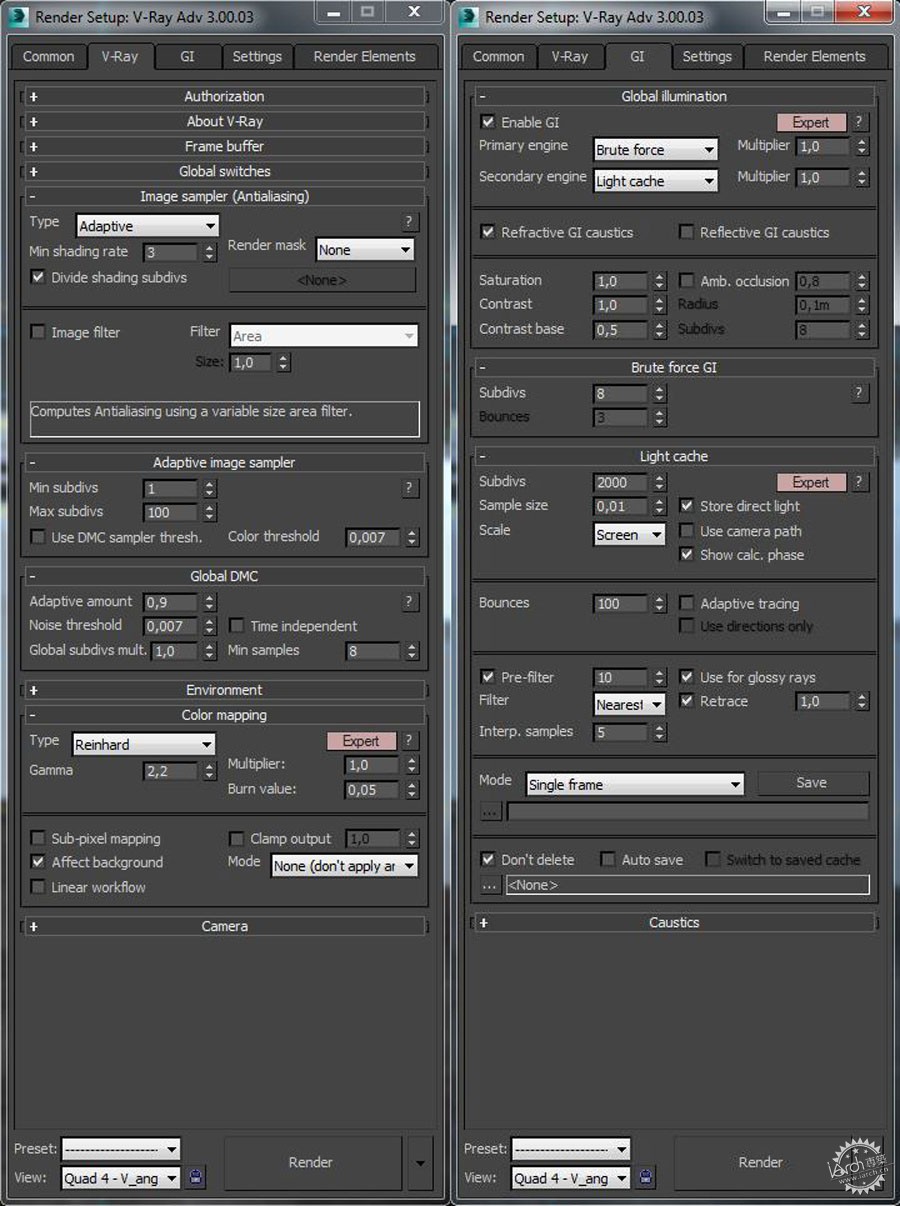This screenshot has height=1206, width=900.
Task: Enable Use DMC sampler thresh. option
Action: click(x=38, y=537)
